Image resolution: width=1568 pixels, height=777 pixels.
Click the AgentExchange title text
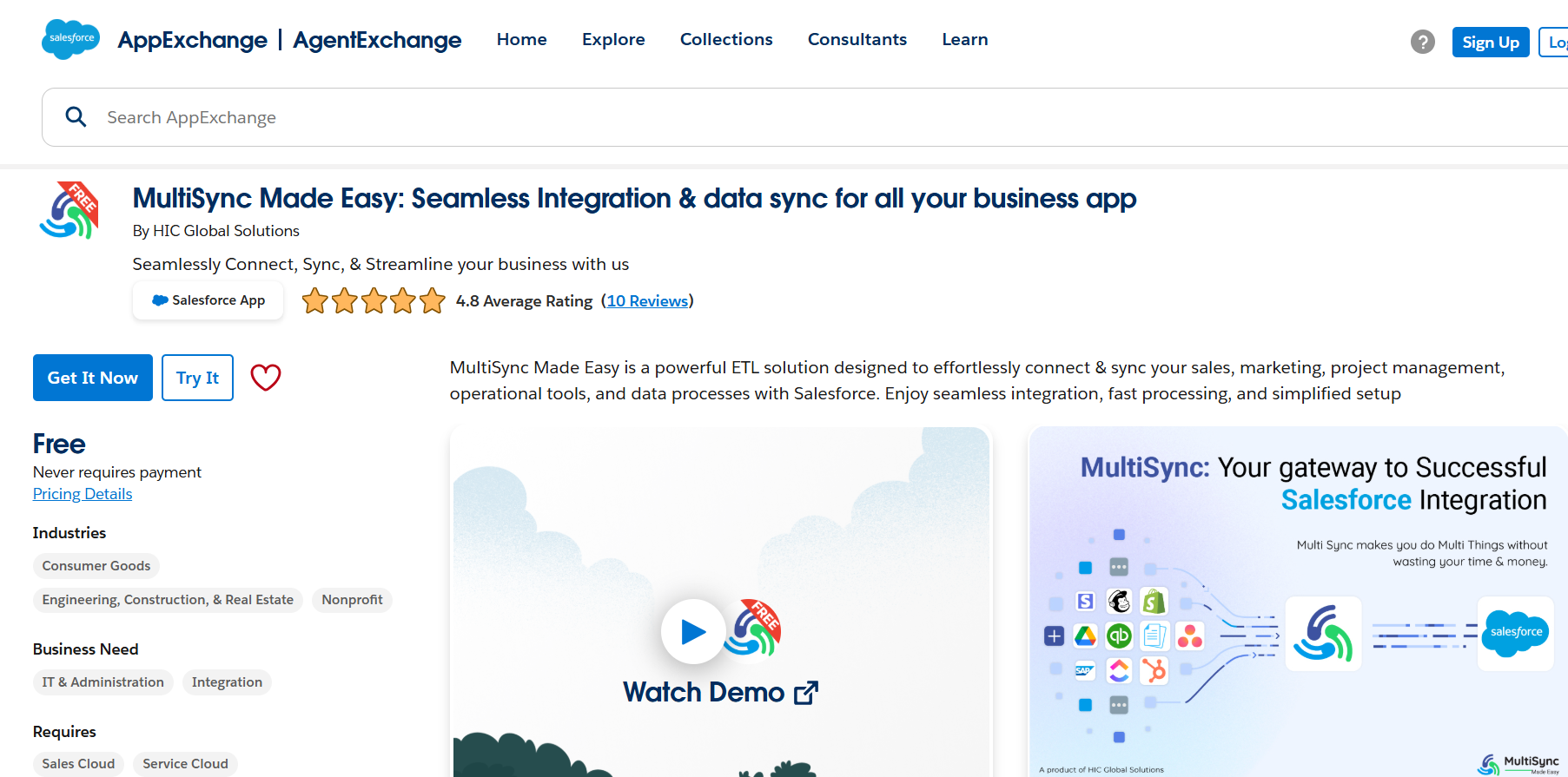(x=377, y=40)
